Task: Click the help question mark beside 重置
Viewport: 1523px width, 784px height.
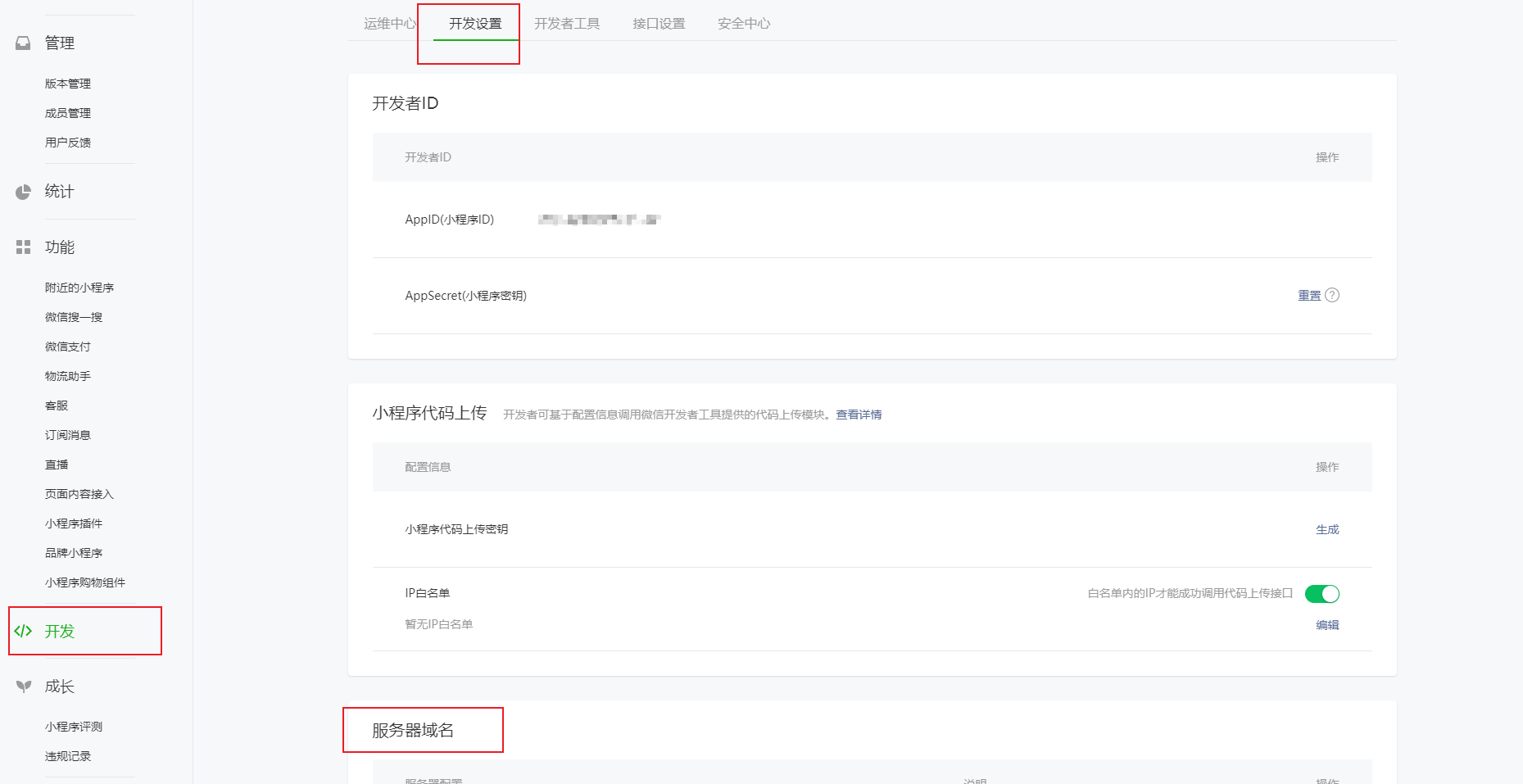Action: (1332, 295)
